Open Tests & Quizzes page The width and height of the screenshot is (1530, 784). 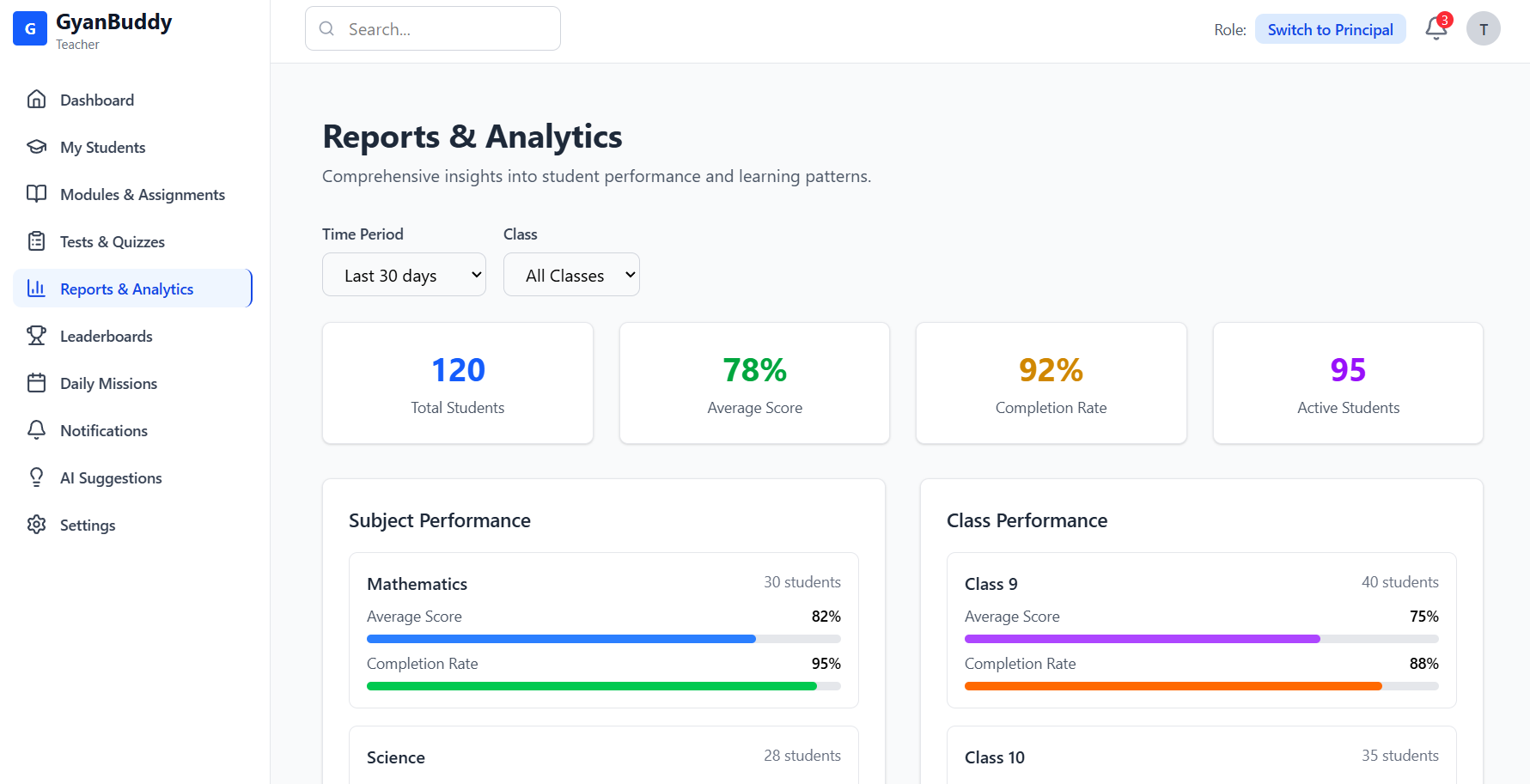(112, 242)
